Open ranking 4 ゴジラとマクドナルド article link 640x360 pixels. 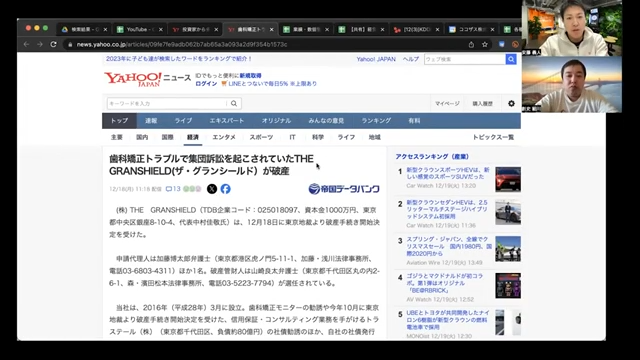click(444, 283)
